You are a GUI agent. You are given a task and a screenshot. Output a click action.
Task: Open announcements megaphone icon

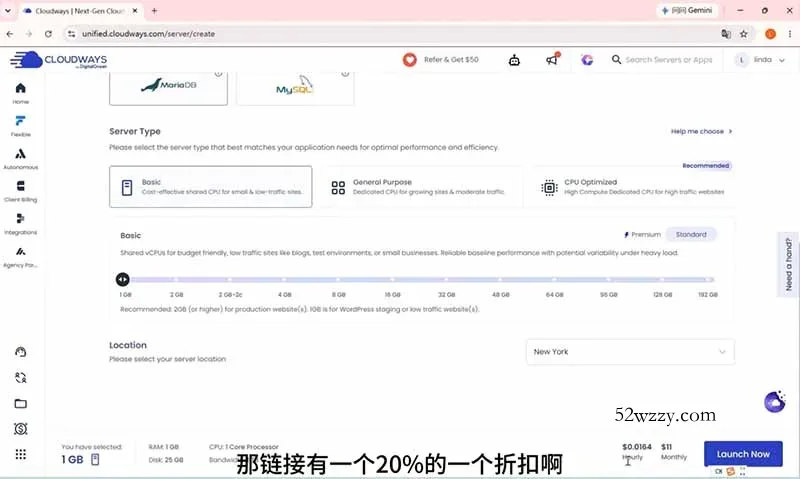point(552,59)
